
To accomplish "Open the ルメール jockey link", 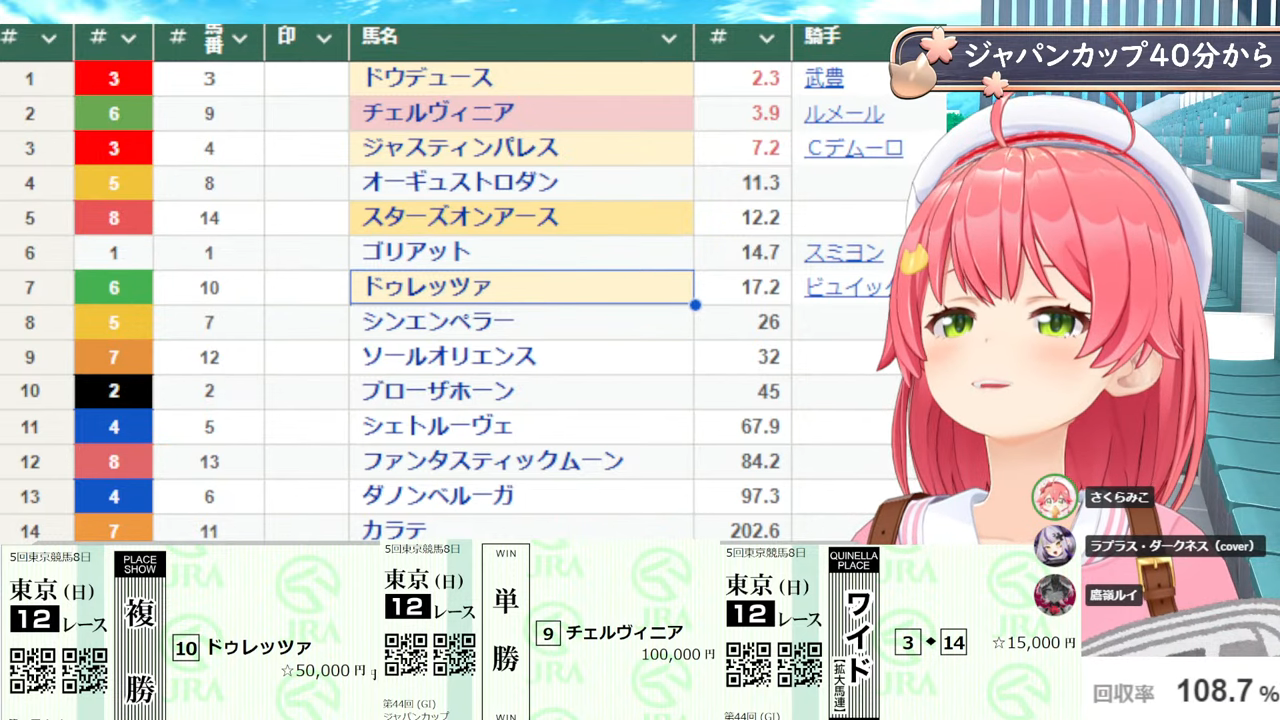I will pyautogui.click(x=844, y=113).
